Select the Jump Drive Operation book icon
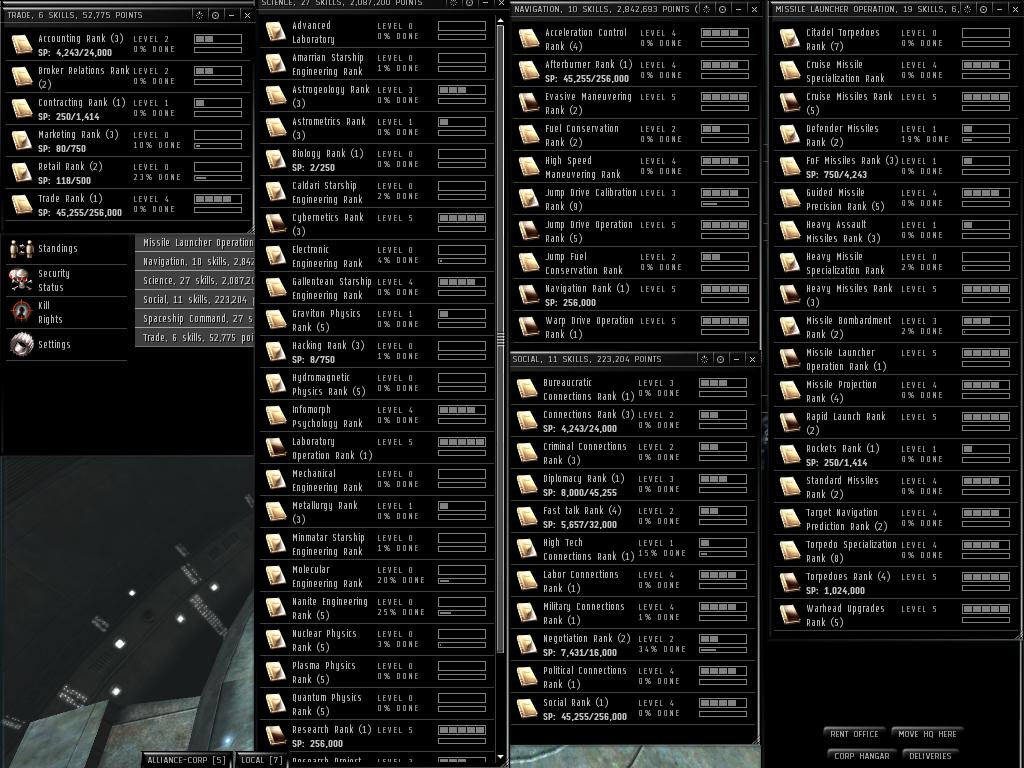 point(528,231)
